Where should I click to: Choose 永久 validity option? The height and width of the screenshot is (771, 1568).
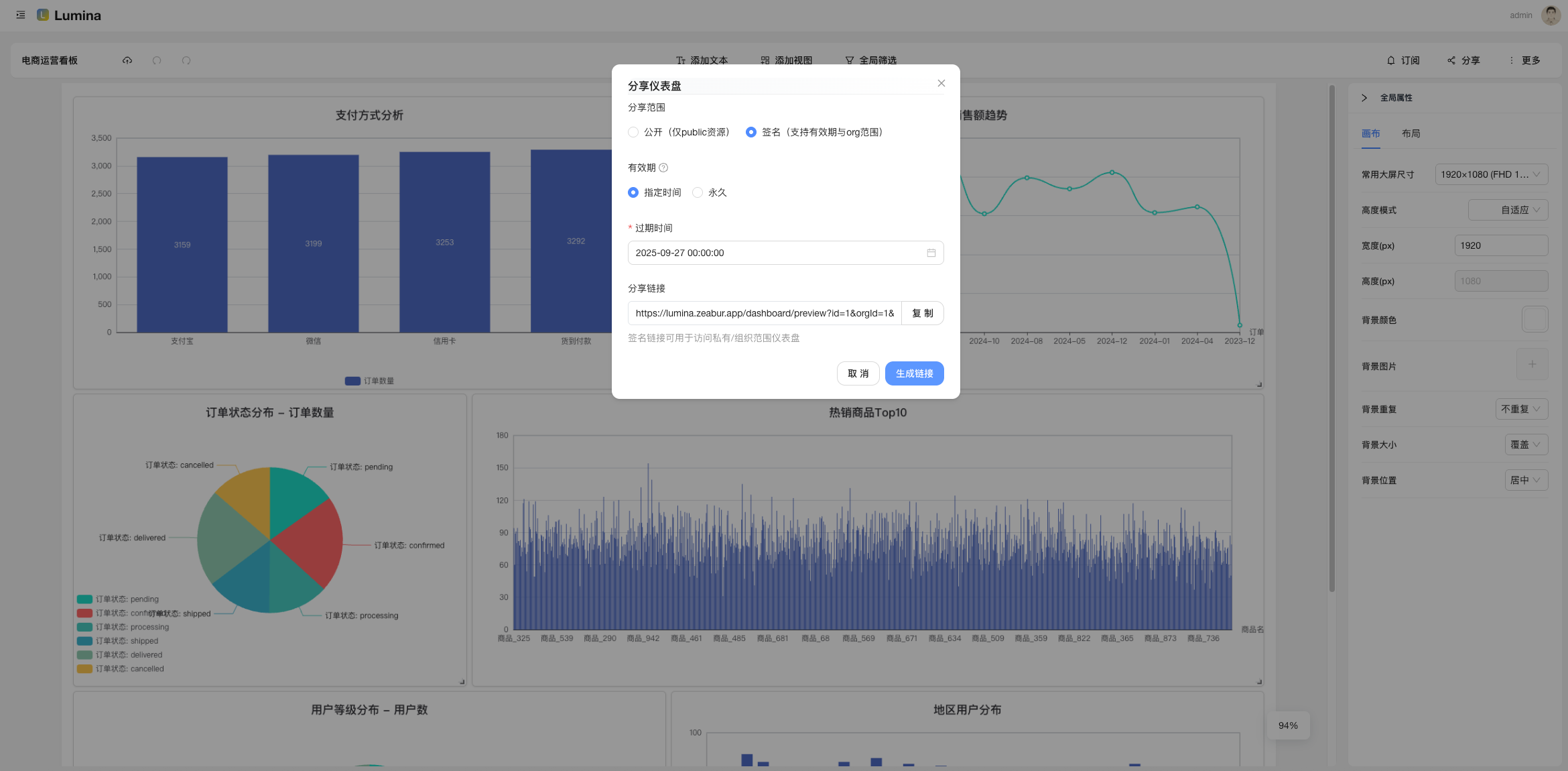click(x=698, y=192)
